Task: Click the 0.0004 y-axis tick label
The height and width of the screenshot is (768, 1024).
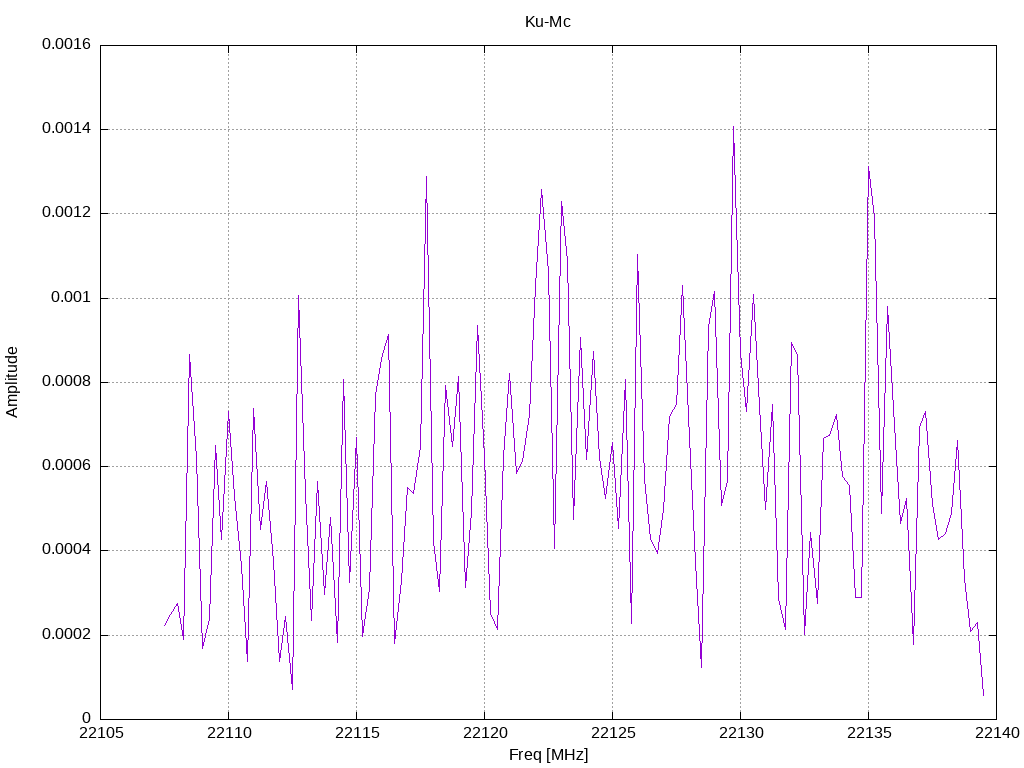Action: point(67,549)
